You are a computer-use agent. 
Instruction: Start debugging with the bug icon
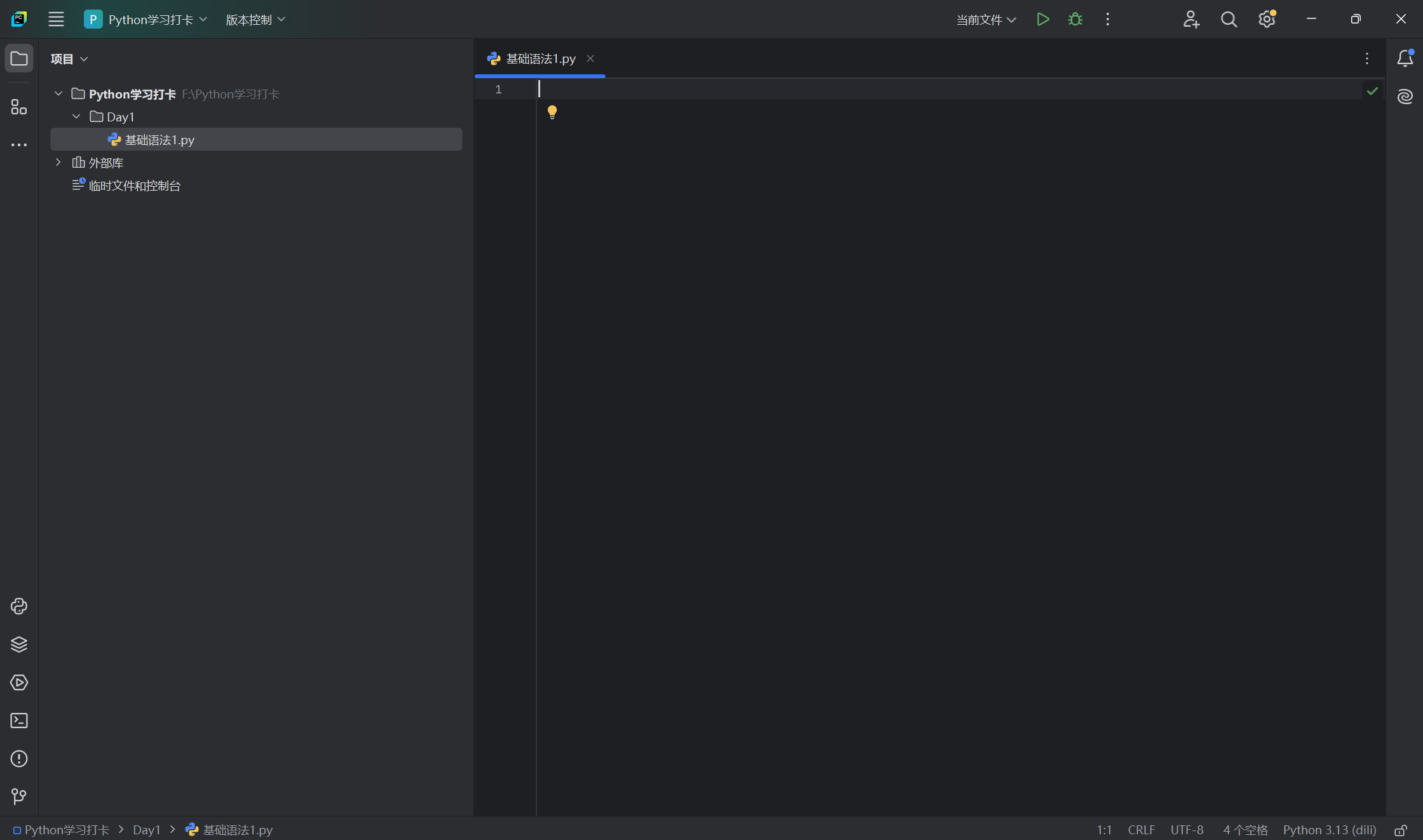point(1075,20)
